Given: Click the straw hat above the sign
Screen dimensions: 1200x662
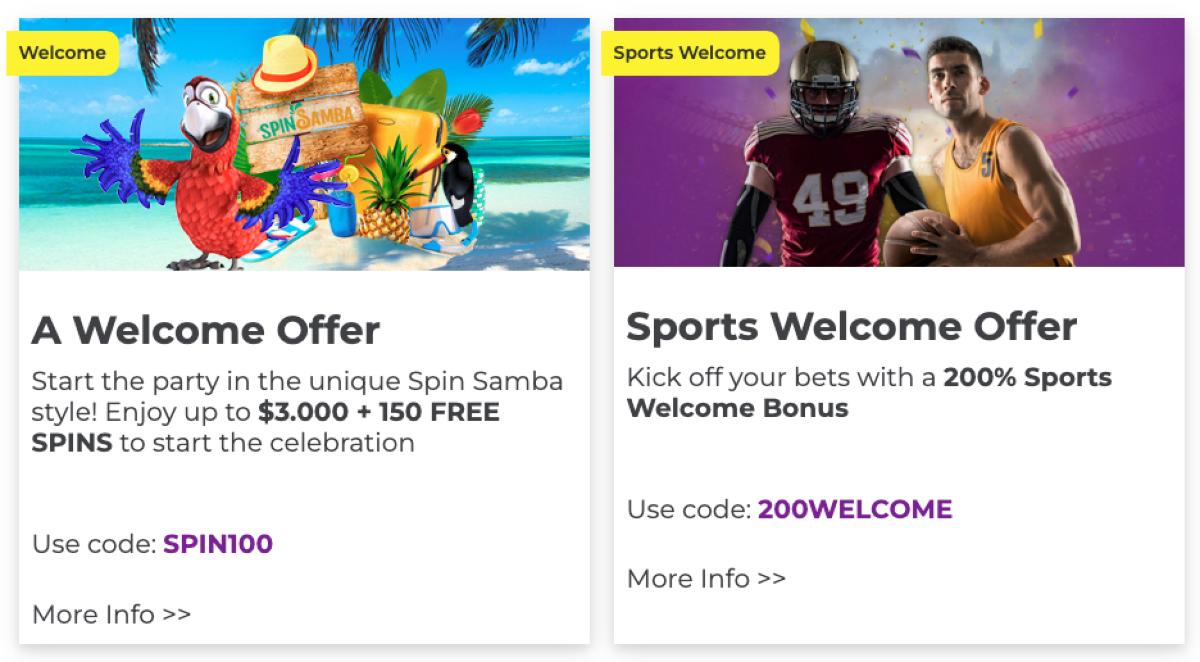Looking at the screenshot, I should point(283,66).
